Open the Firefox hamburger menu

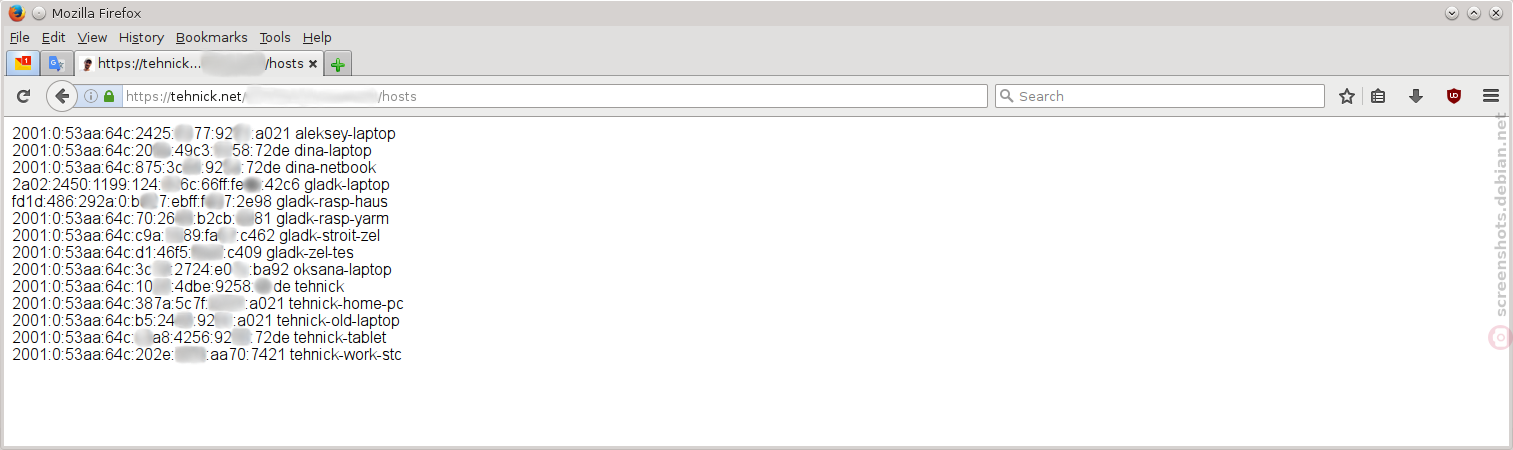pyautogui.click(x=1491, y=96)
